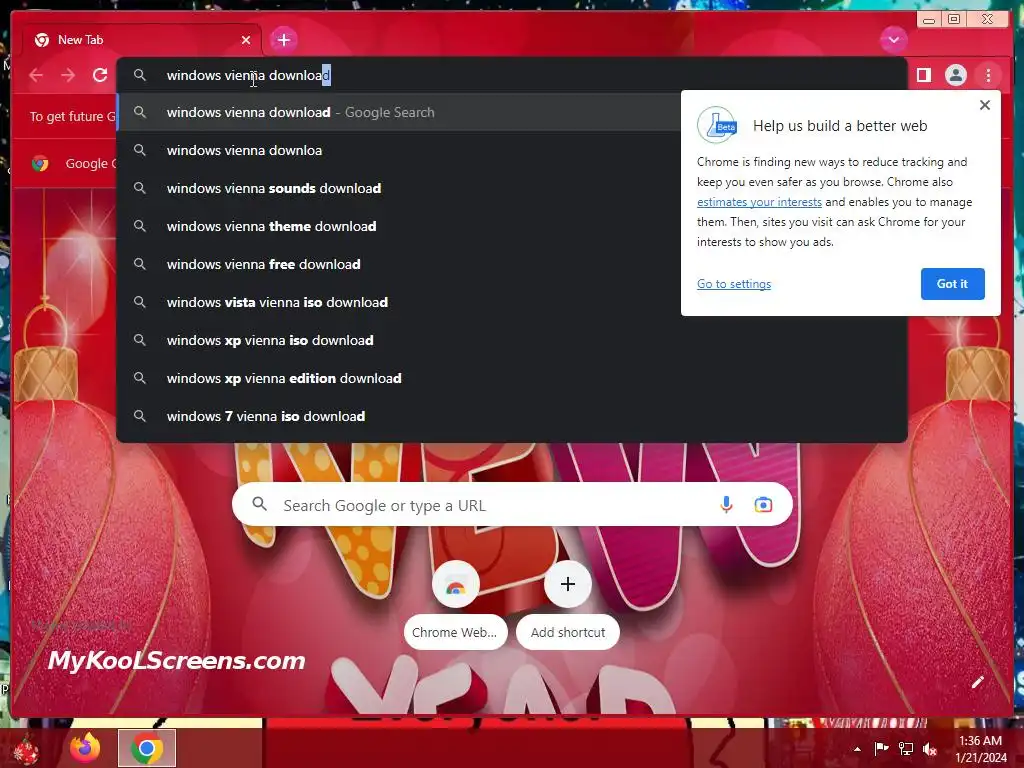Click the address bar text field

tap(512, 75)
